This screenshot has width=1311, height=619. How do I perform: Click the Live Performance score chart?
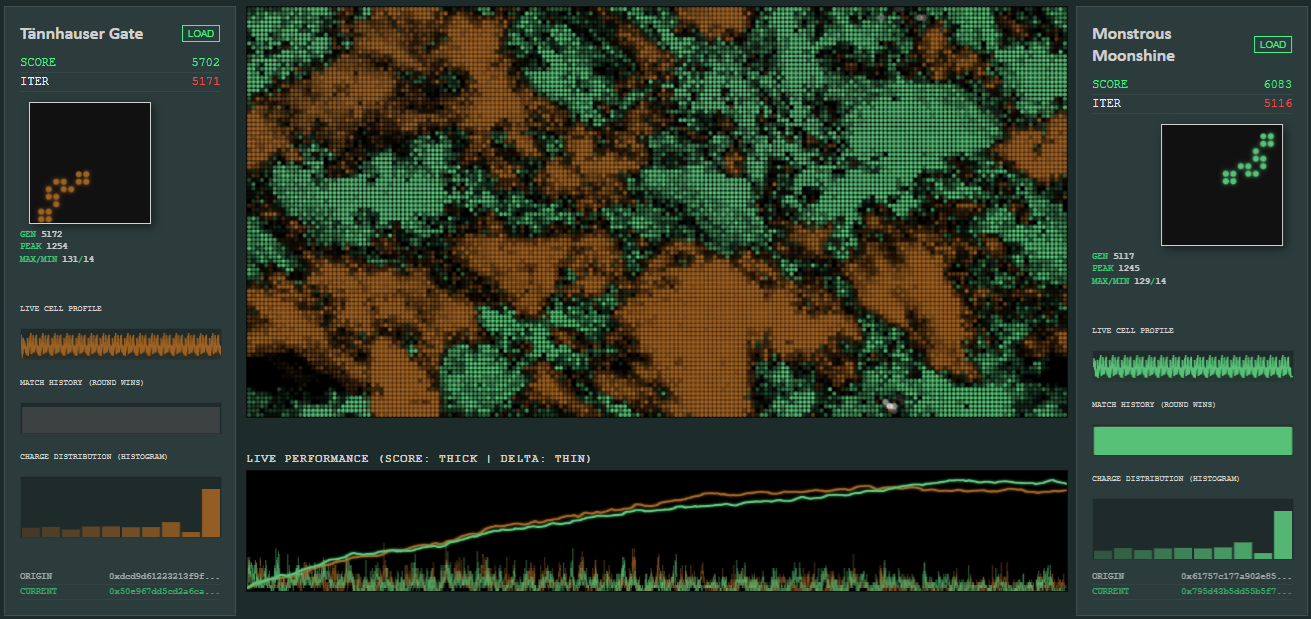tap(657, 531)
